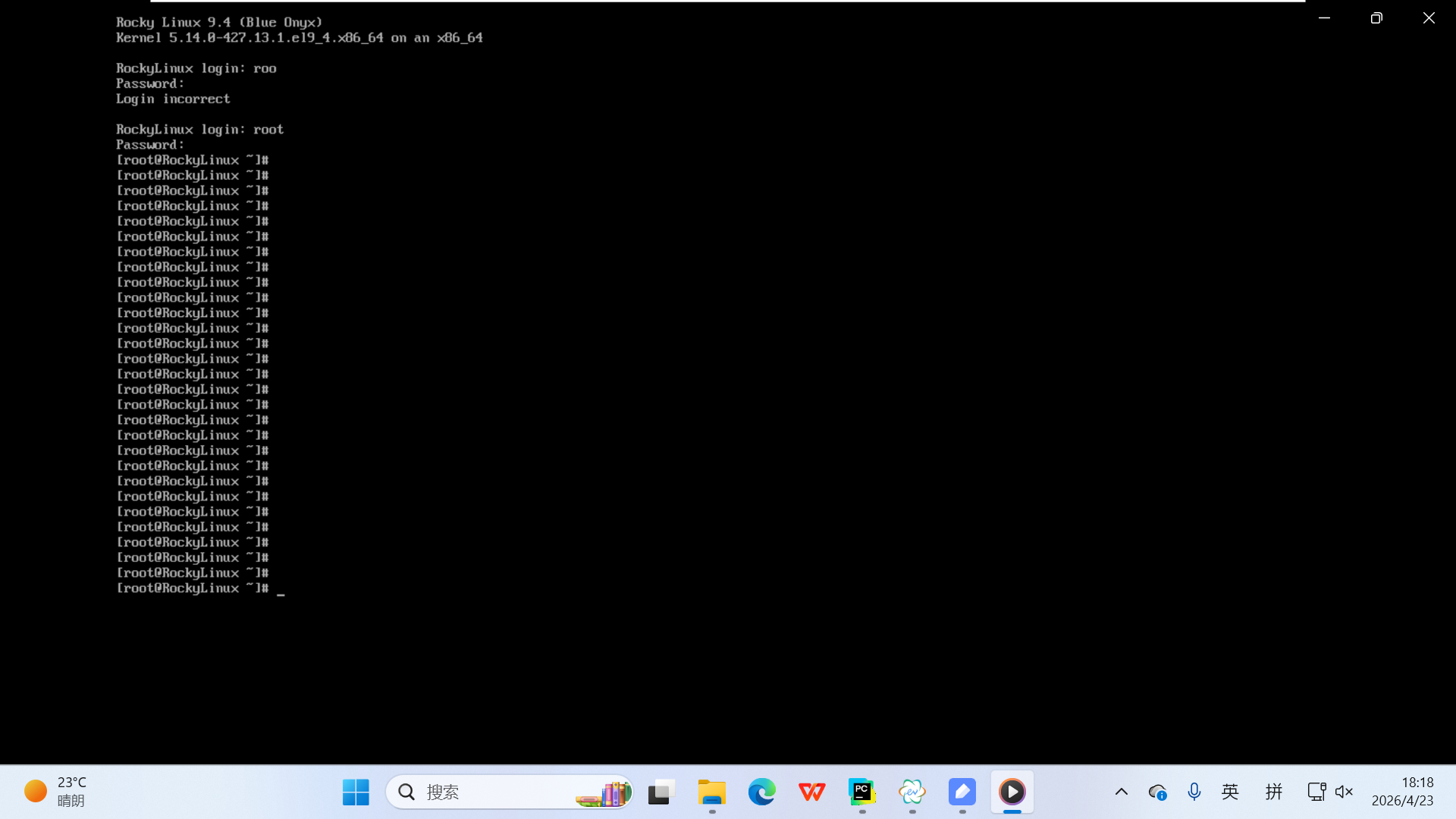Expand the hidden system tray icons

pos(1121,792)
